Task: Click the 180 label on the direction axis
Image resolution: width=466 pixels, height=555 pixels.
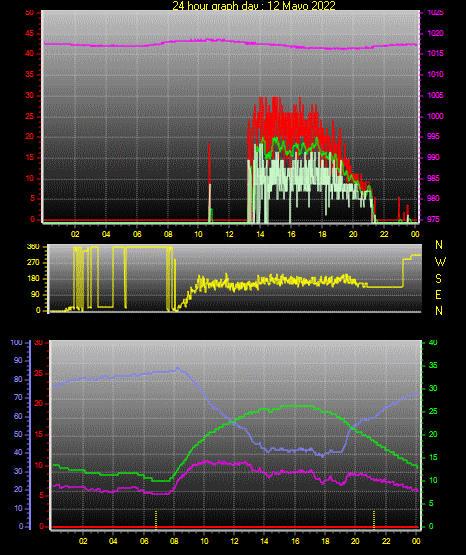Action: point(33,279)
